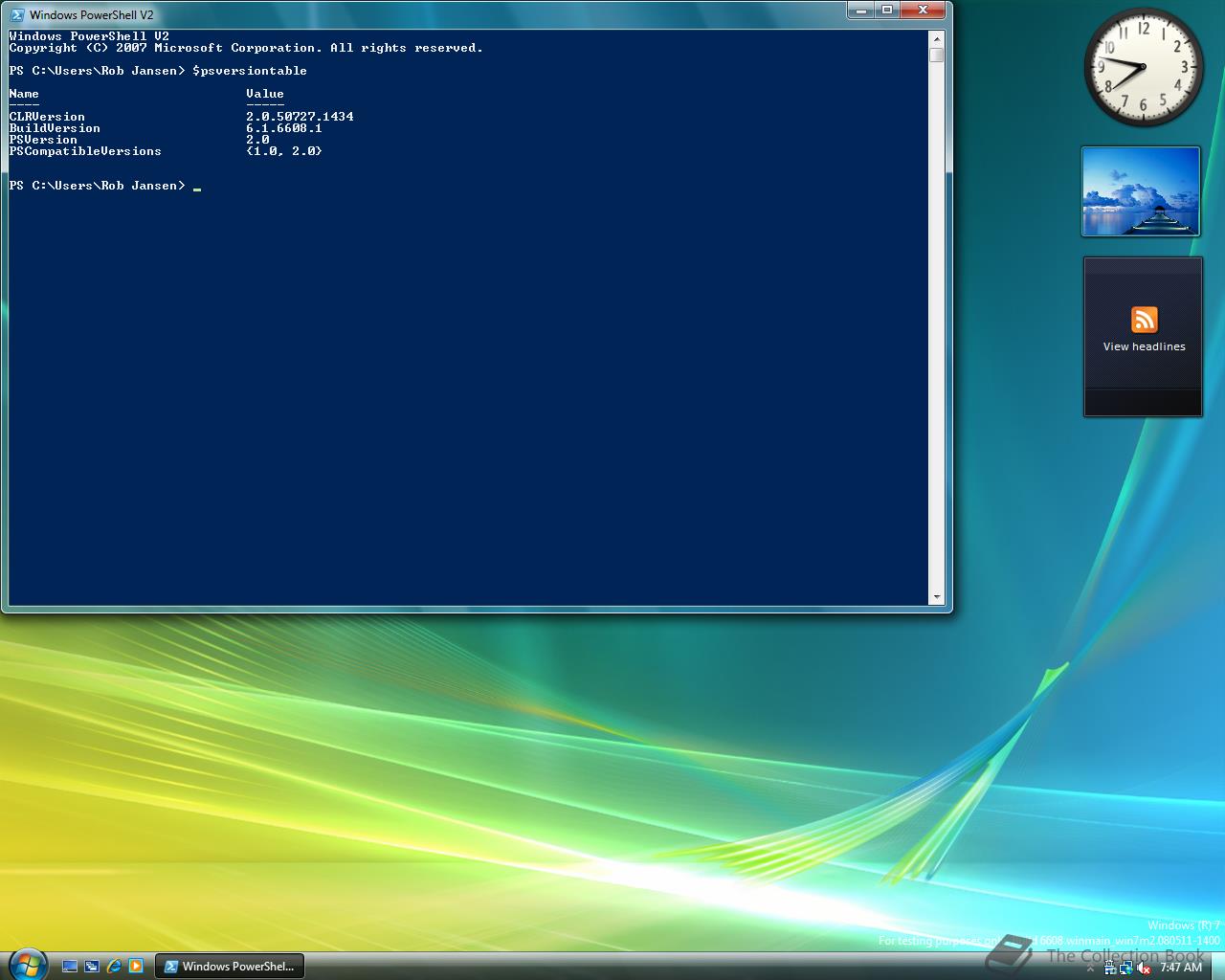The image size is (1225, 980).
Task: Launch Internet Explorer from quick launch
Action: pos(115,967)
